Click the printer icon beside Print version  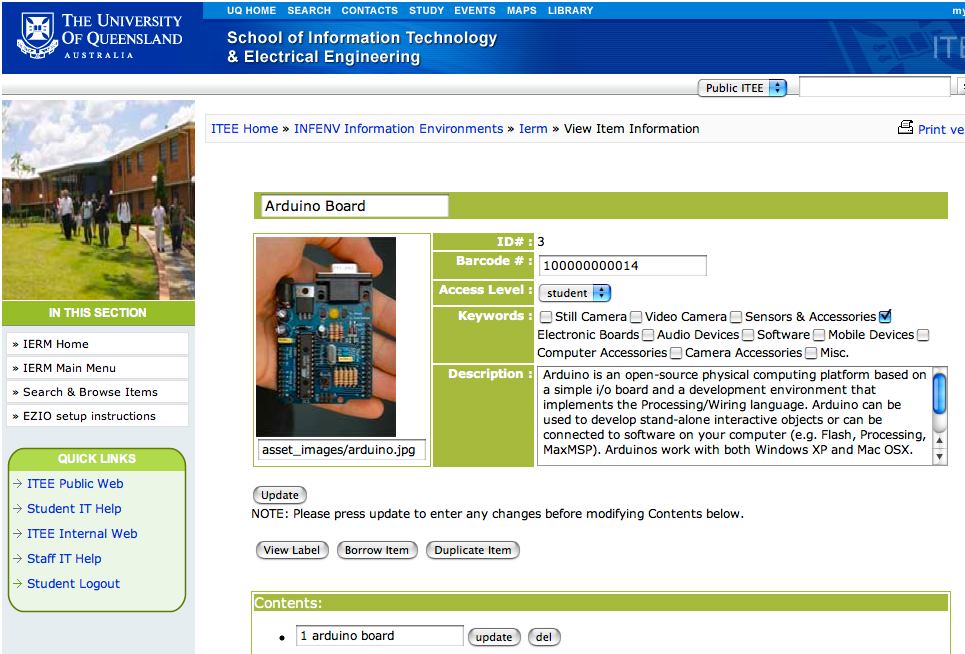point(905,127)
